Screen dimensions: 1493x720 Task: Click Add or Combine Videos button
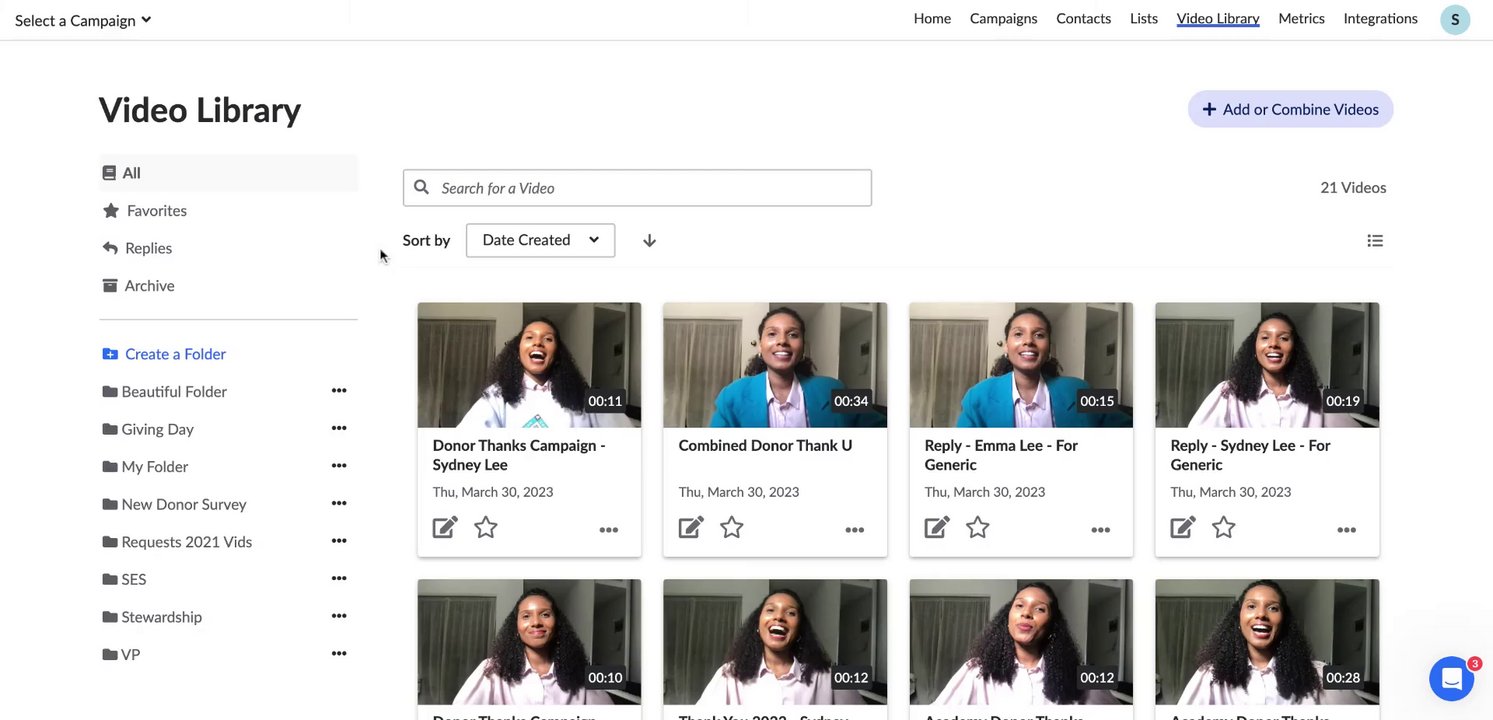pyautogui.click(x=1290, y=109)
